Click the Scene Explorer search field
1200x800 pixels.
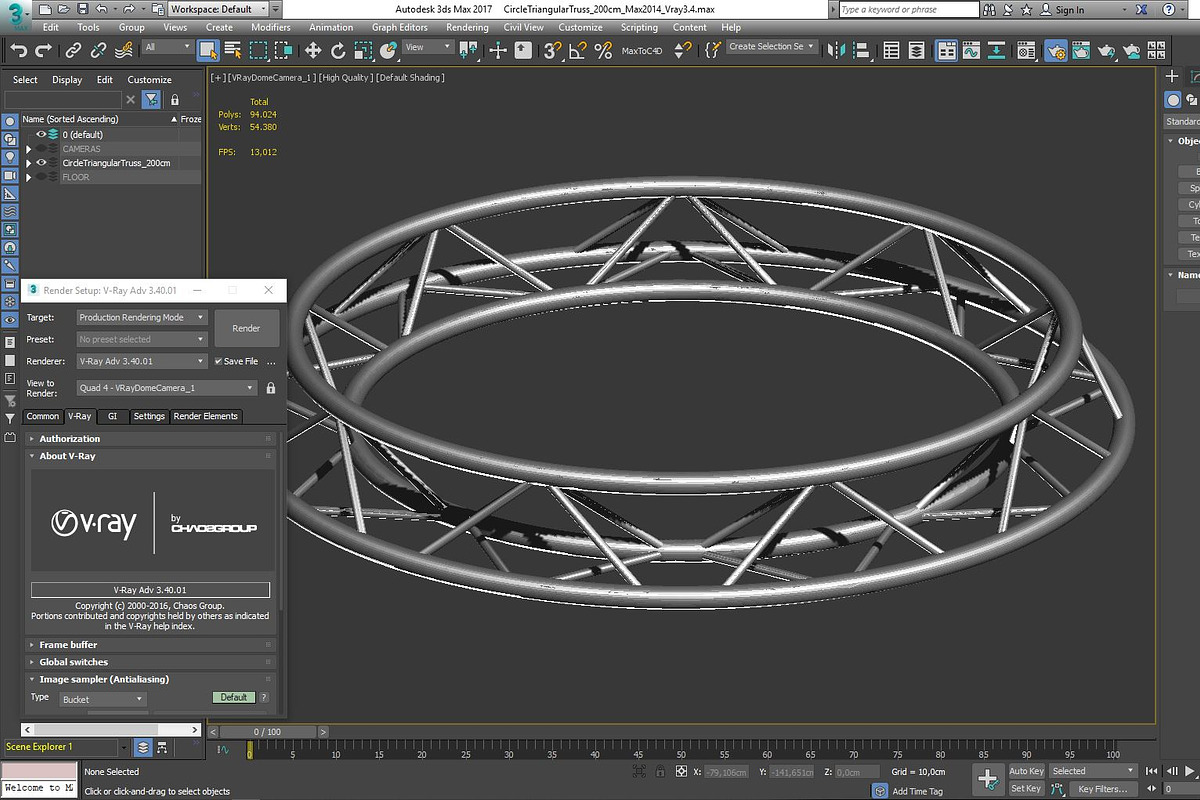click(63, 99)
